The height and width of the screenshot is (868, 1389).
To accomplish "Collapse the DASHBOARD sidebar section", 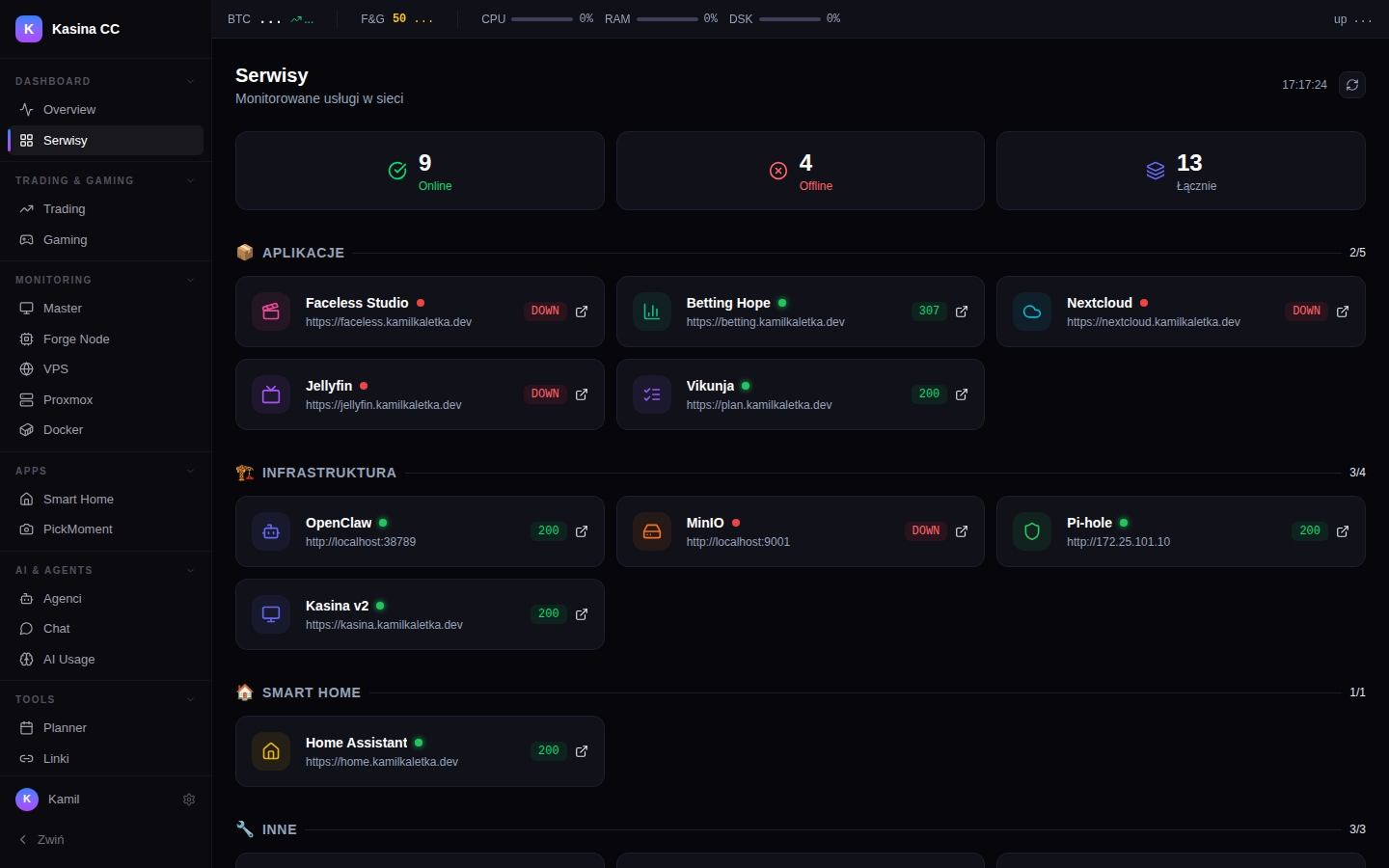I will tap(189, 81).
